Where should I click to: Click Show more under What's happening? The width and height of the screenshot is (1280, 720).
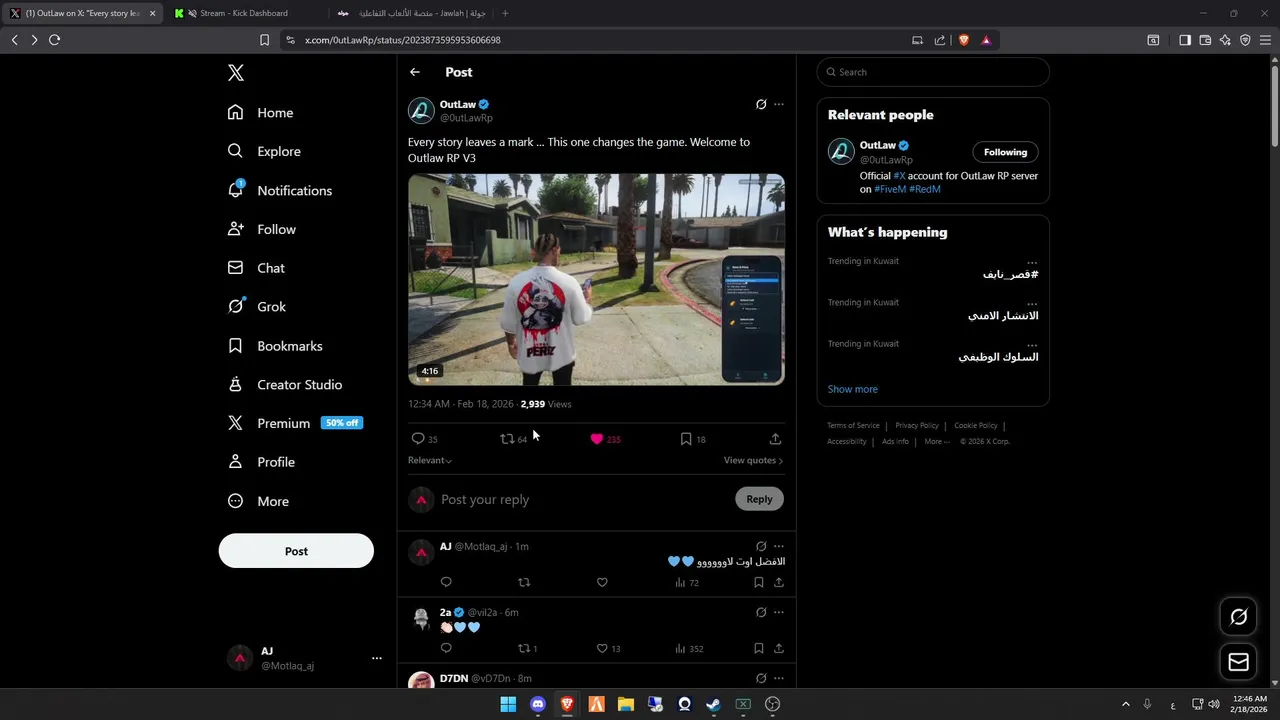[853, 389]
